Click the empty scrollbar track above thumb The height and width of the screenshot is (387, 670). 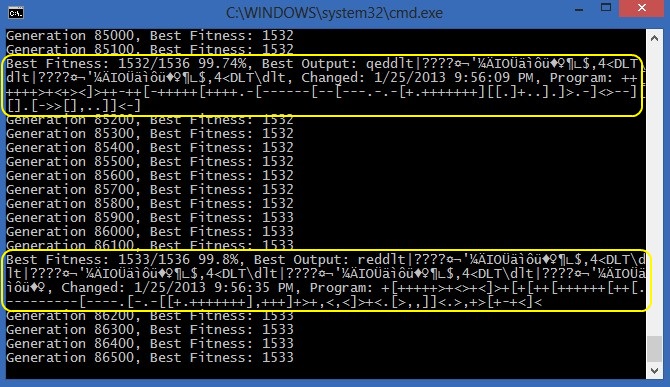click(654, 191)
